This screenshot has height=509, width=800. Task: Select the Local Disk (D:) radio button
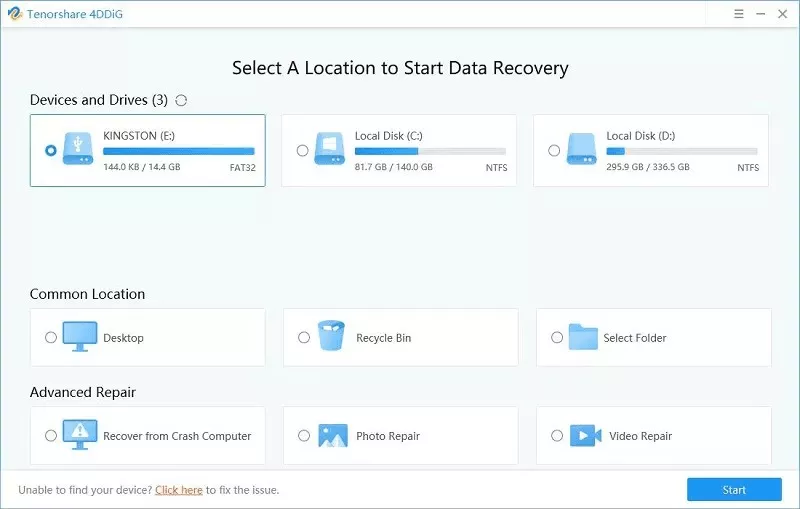click(554, 150)
